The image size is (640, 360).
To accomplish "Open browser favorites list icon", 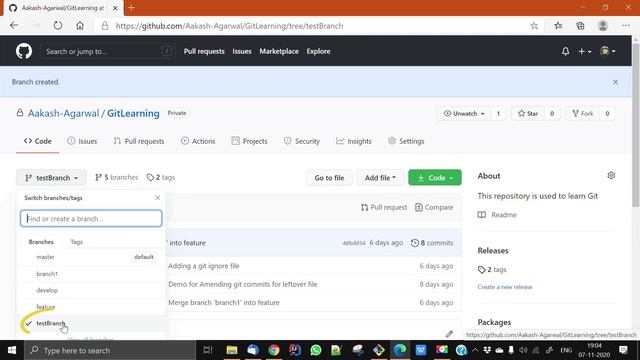I will 558,26.
